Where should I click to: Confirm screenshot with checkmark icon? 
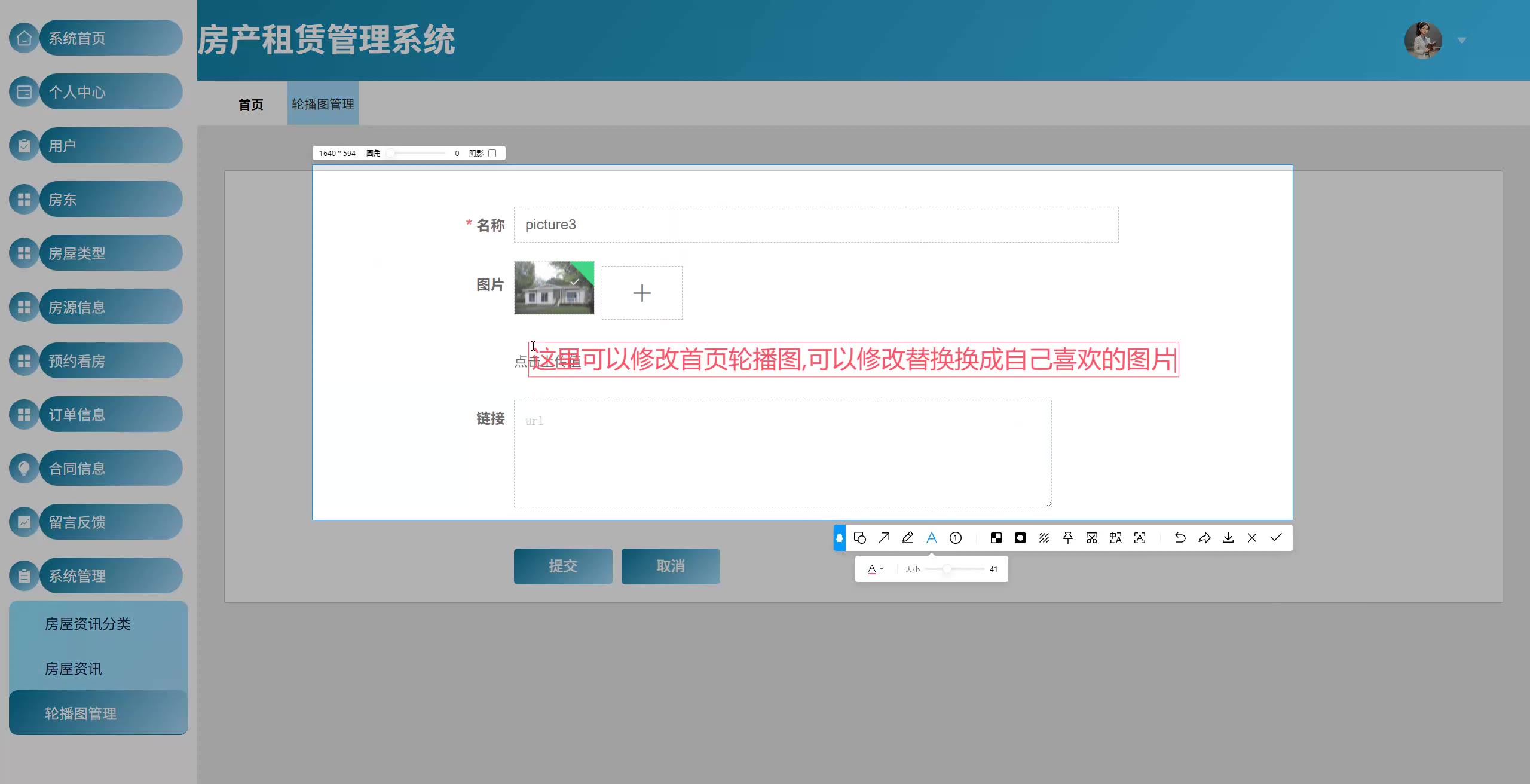(x=1276, y=538)
